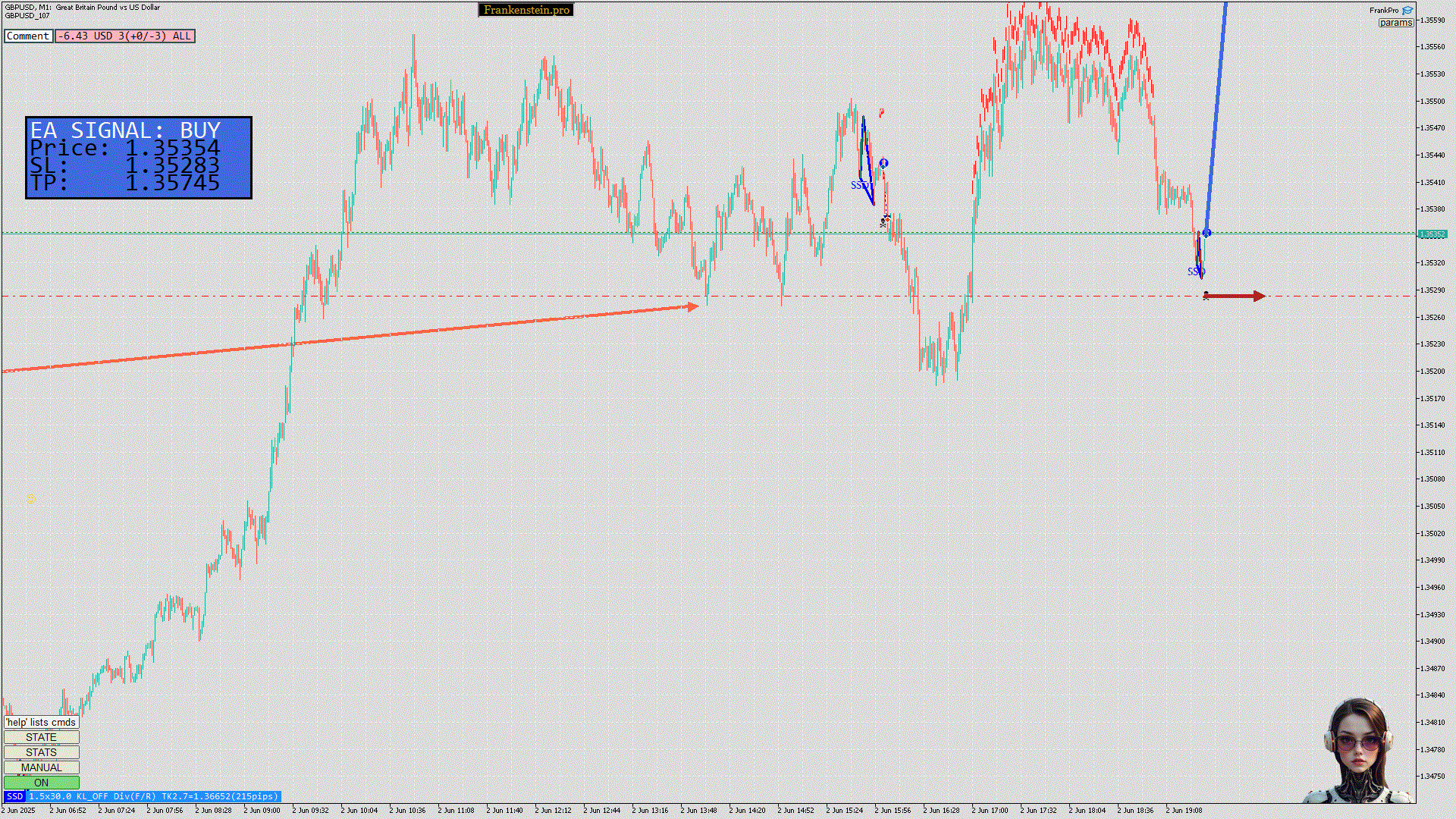Open the params panel
The width and height of the screenshot is (1456, 819).
pyautogui.click(x=1395, y=23)
